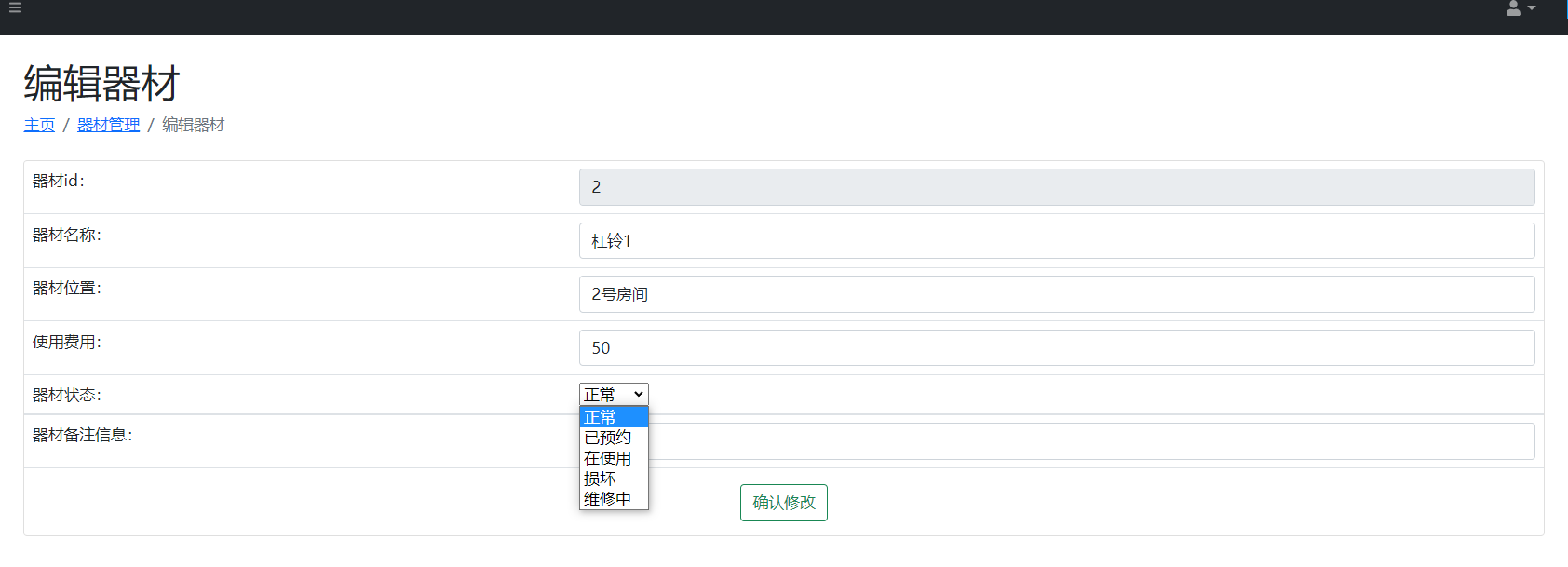Focus the 器材位置 input containing 2号房间

pos(1056,294)
